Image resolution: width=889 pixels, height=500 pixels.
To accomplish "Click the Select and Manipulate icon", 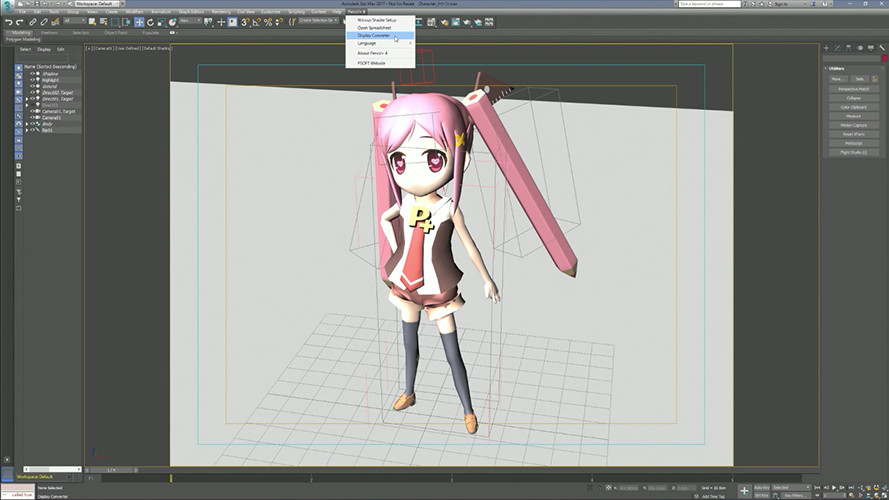I will 221,22.
